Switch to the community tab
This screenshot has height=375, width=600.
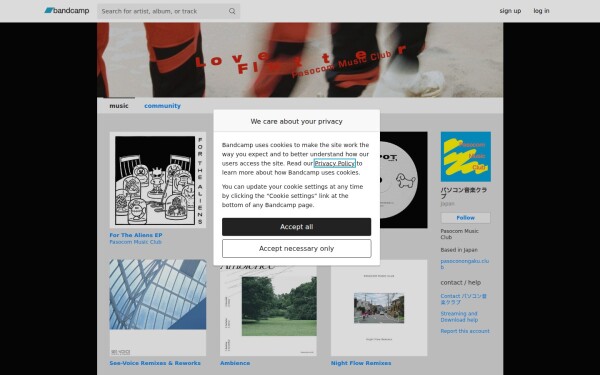[162, 106]
